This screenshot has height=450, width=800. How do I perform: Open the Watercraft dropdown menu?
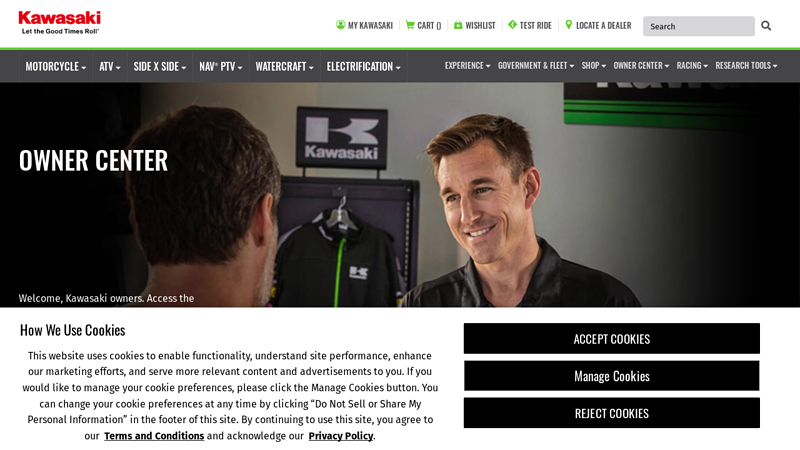coord(284,66)
